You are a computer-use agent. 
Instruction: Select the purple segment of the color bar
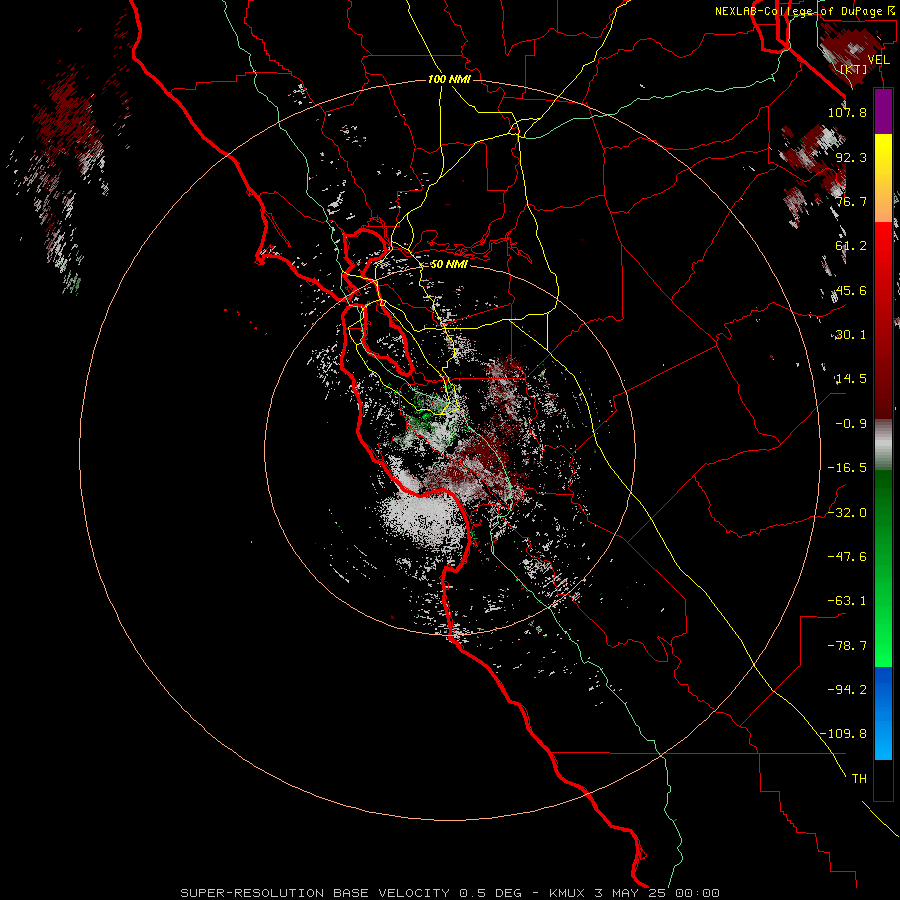coord(883,111)
